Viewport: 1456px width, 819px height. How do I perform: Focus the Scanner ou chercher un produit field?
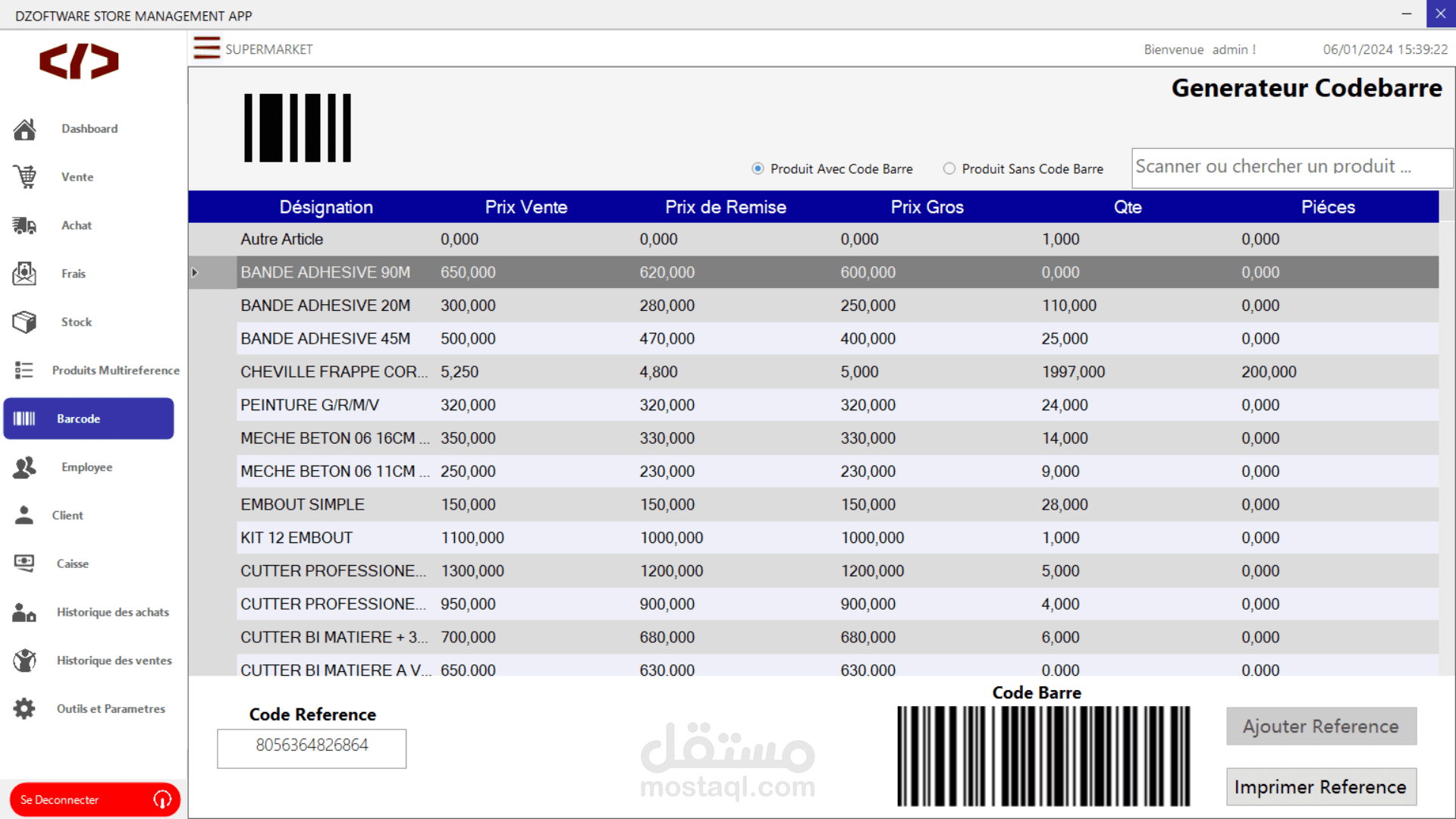click(x=1291, y=168)
